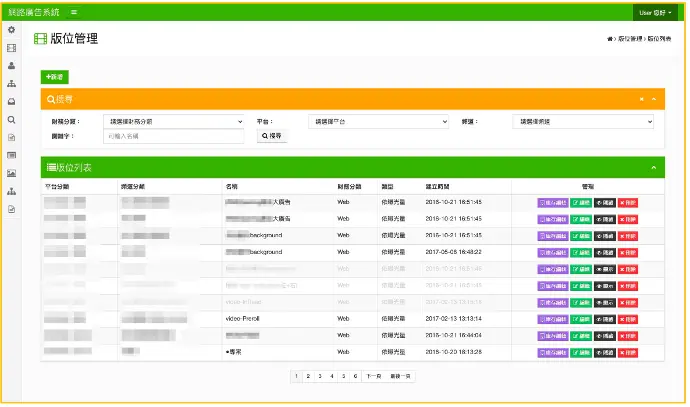Open the 平台 dropdown
This screenshot has height=407, width=690.
point(378,121)
